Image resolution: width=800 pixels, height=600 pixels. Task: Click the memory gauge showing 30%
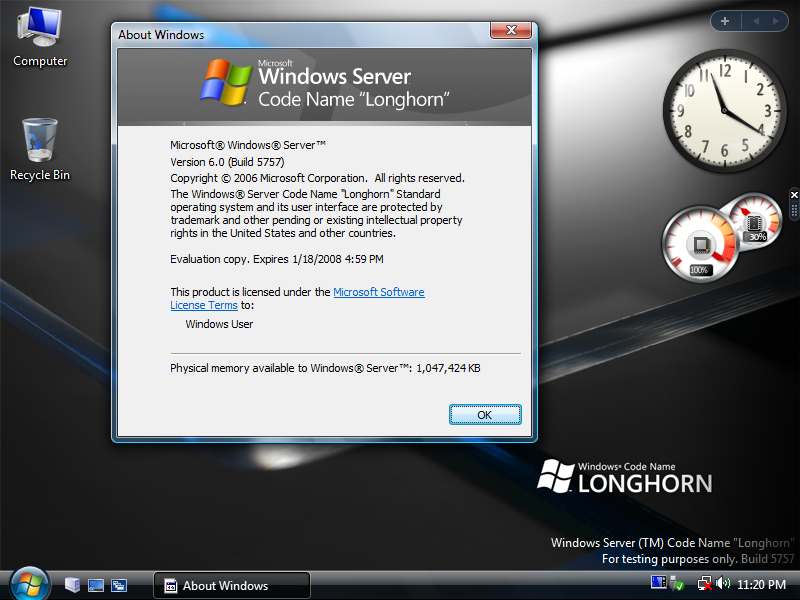[x=756, y=220]
